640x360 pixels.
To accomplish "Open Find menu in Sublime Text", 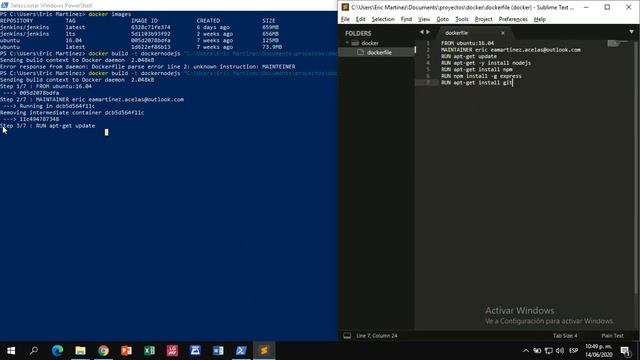I will coord(406,19).
